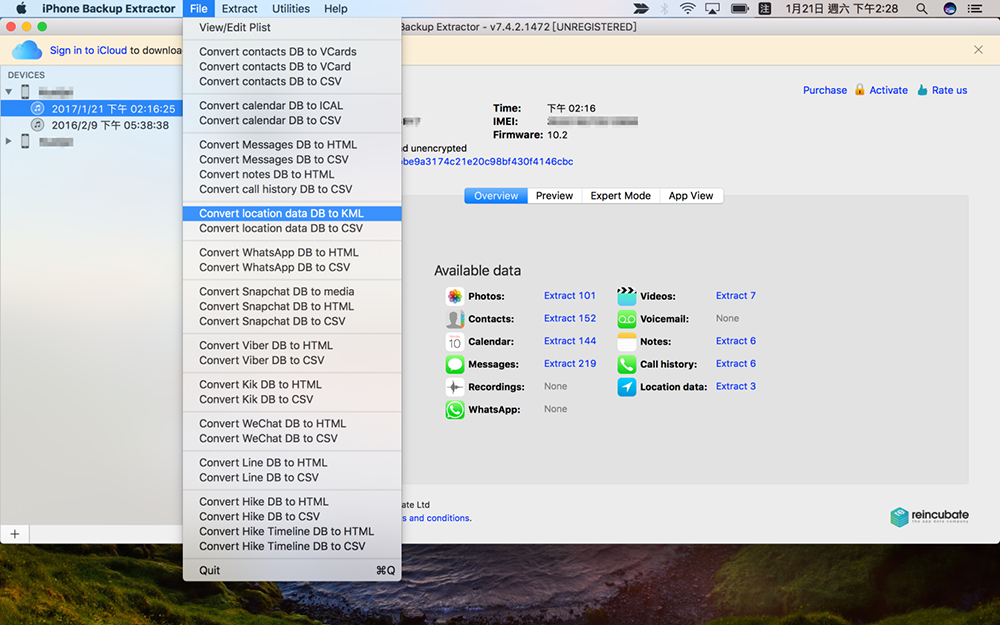This screenshot has width=1000, height=625.
Task: Open the Apple menu
Action: pos(20,8)
